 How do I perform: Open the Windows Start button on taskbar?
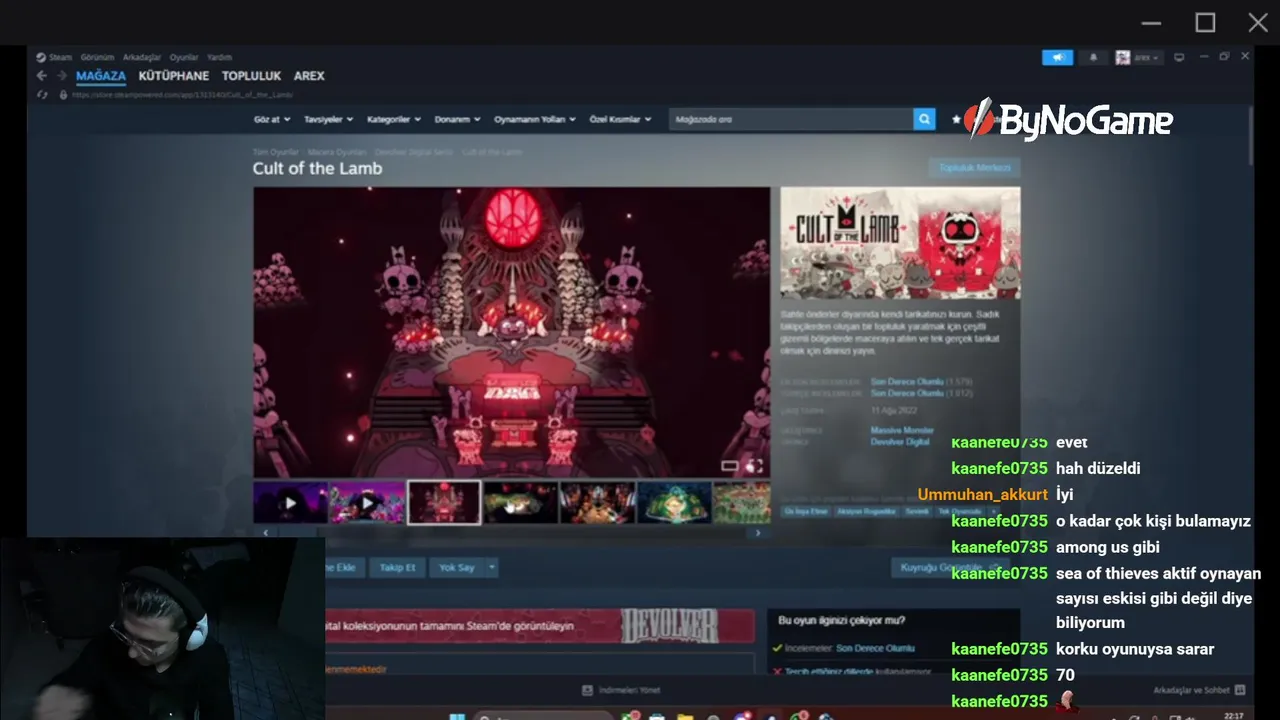(x=457, y=716)
